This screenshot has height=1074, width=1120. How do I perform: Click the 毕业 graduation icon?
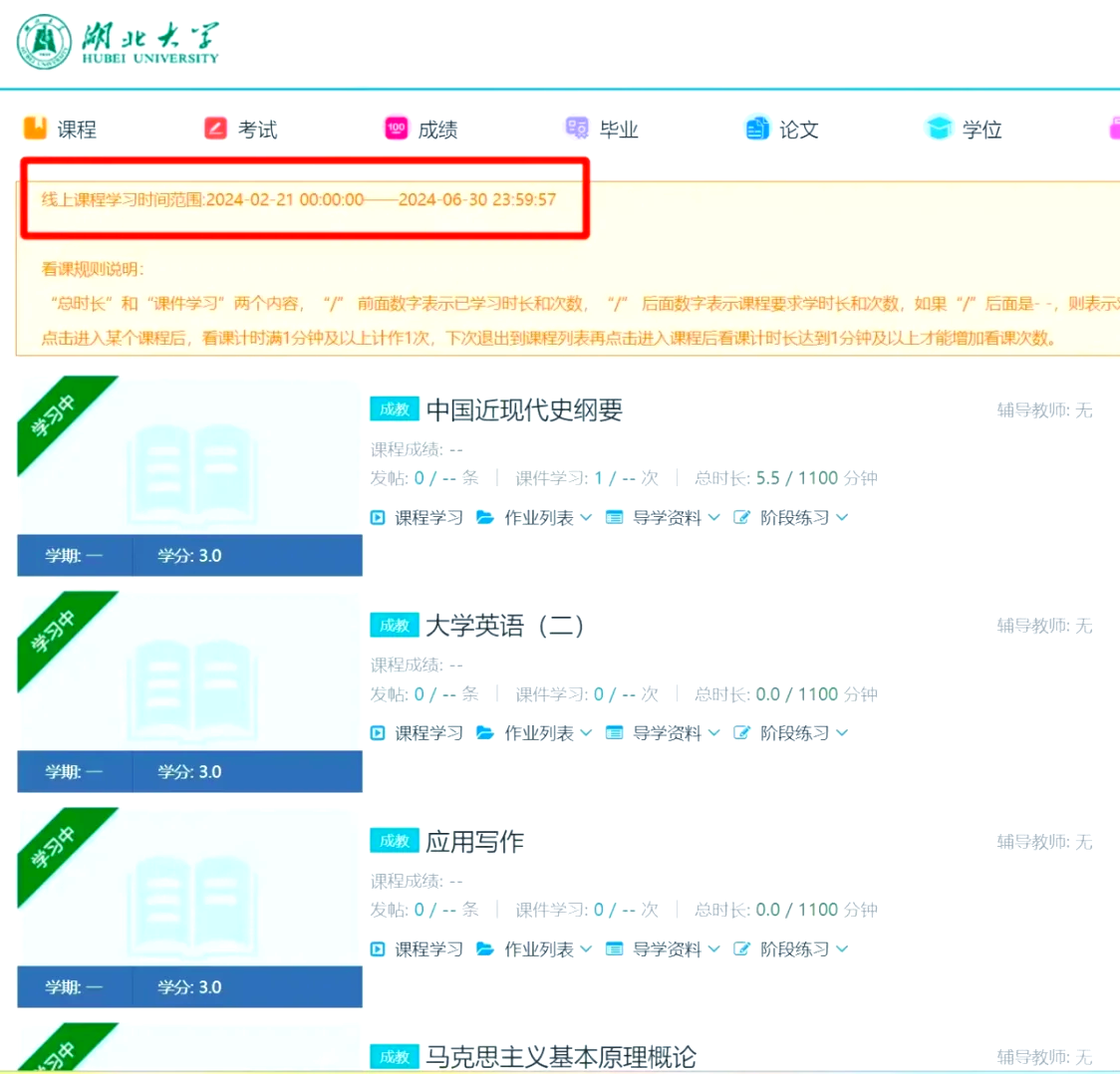click(577, 128)
